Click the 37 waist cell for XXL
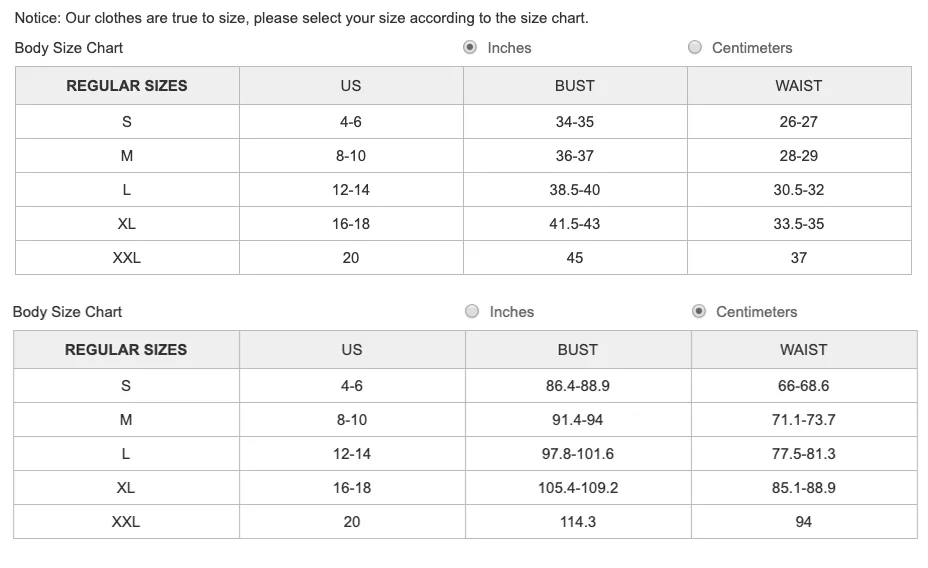The height and width of the screenshot is (568, 928). (799, 258)
